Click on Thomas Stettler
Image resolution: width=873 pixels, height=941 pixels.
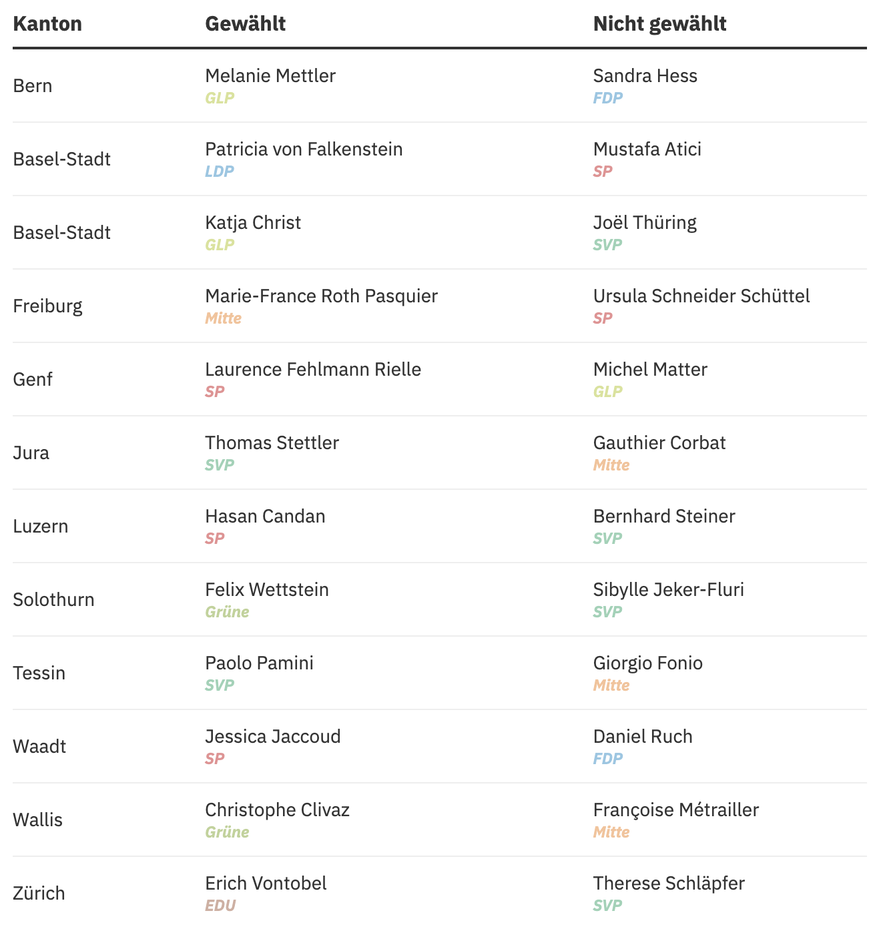(272, 443)
